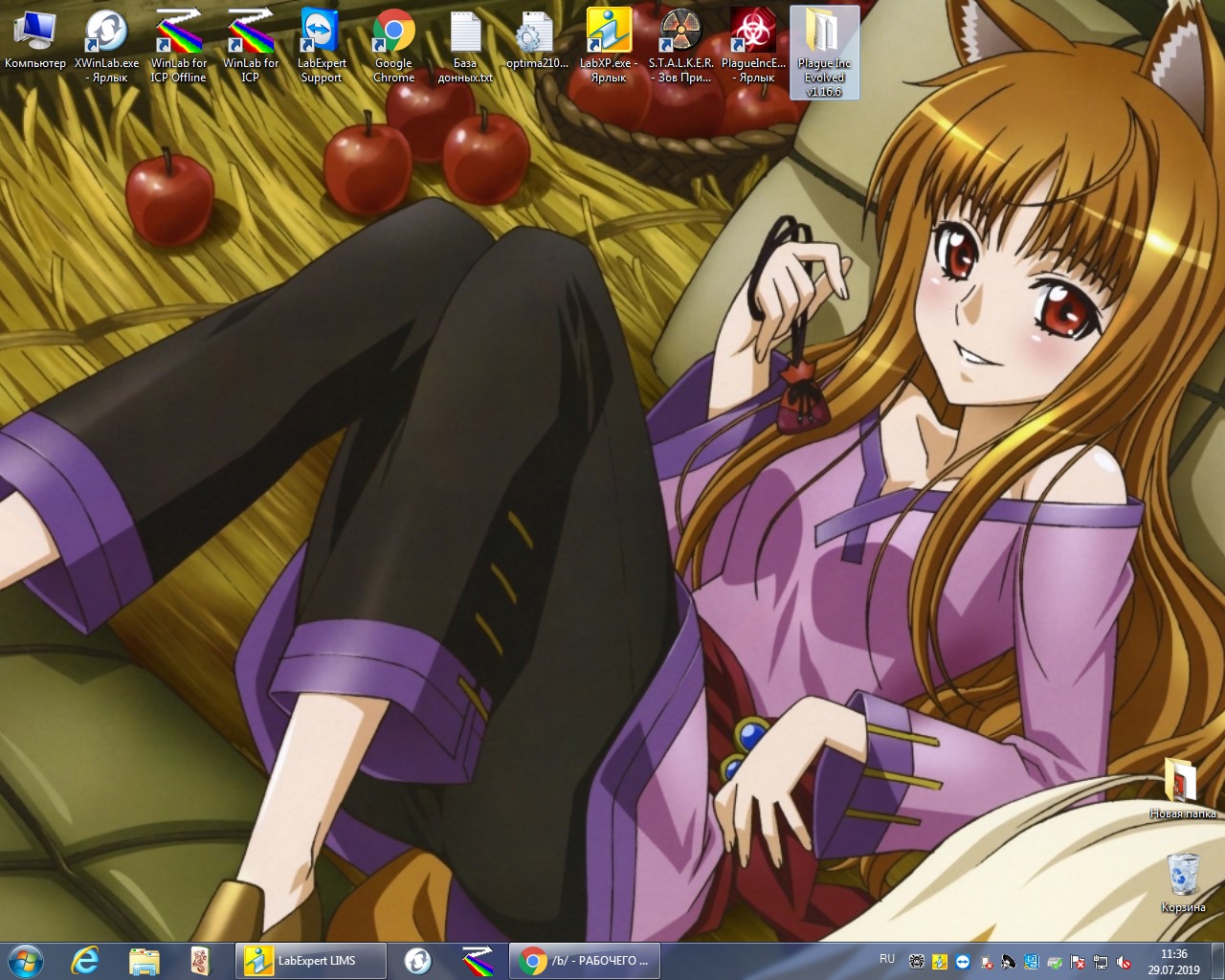Change the RU input language
Image resolution: width=1225 pixels, height=980 pixels.
coord(887,959)
